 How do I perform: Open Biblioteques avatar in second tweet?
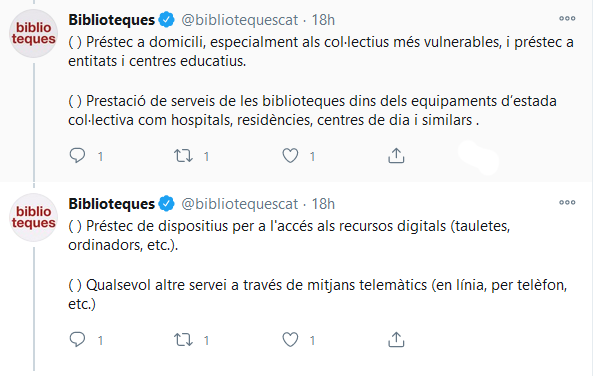coord(33,217)
